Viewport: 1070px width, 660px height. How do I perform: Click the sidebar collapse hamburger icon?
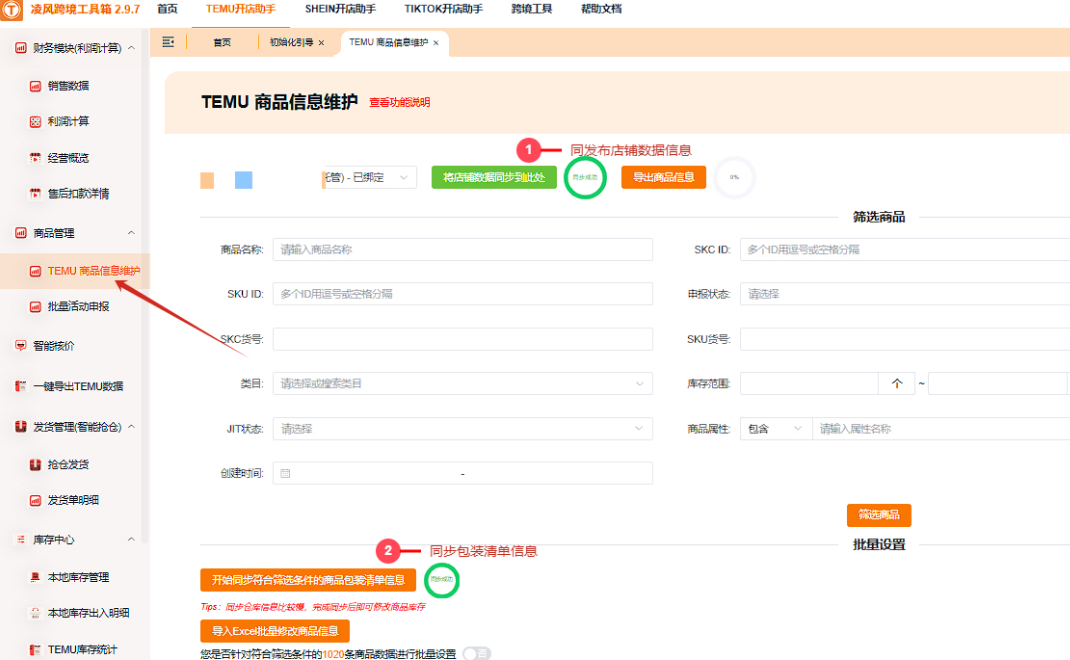[x=167, y=42]
